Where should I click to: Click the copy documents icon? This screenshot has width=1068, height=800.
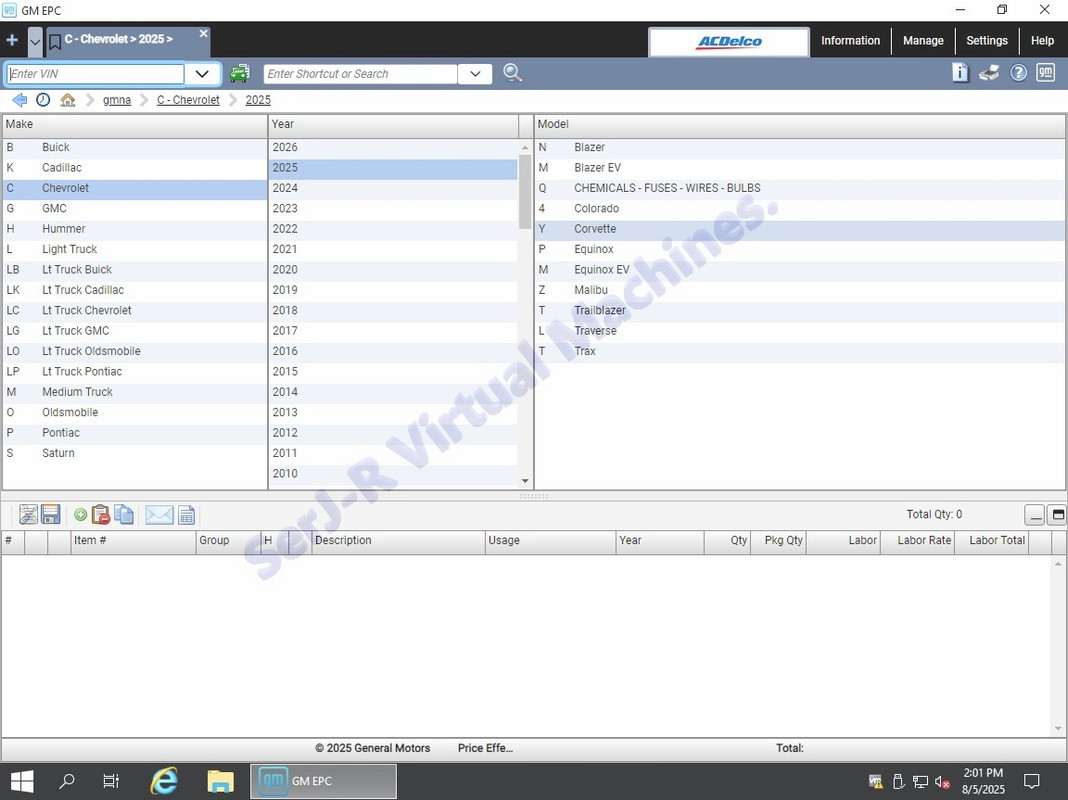point(124,515)
